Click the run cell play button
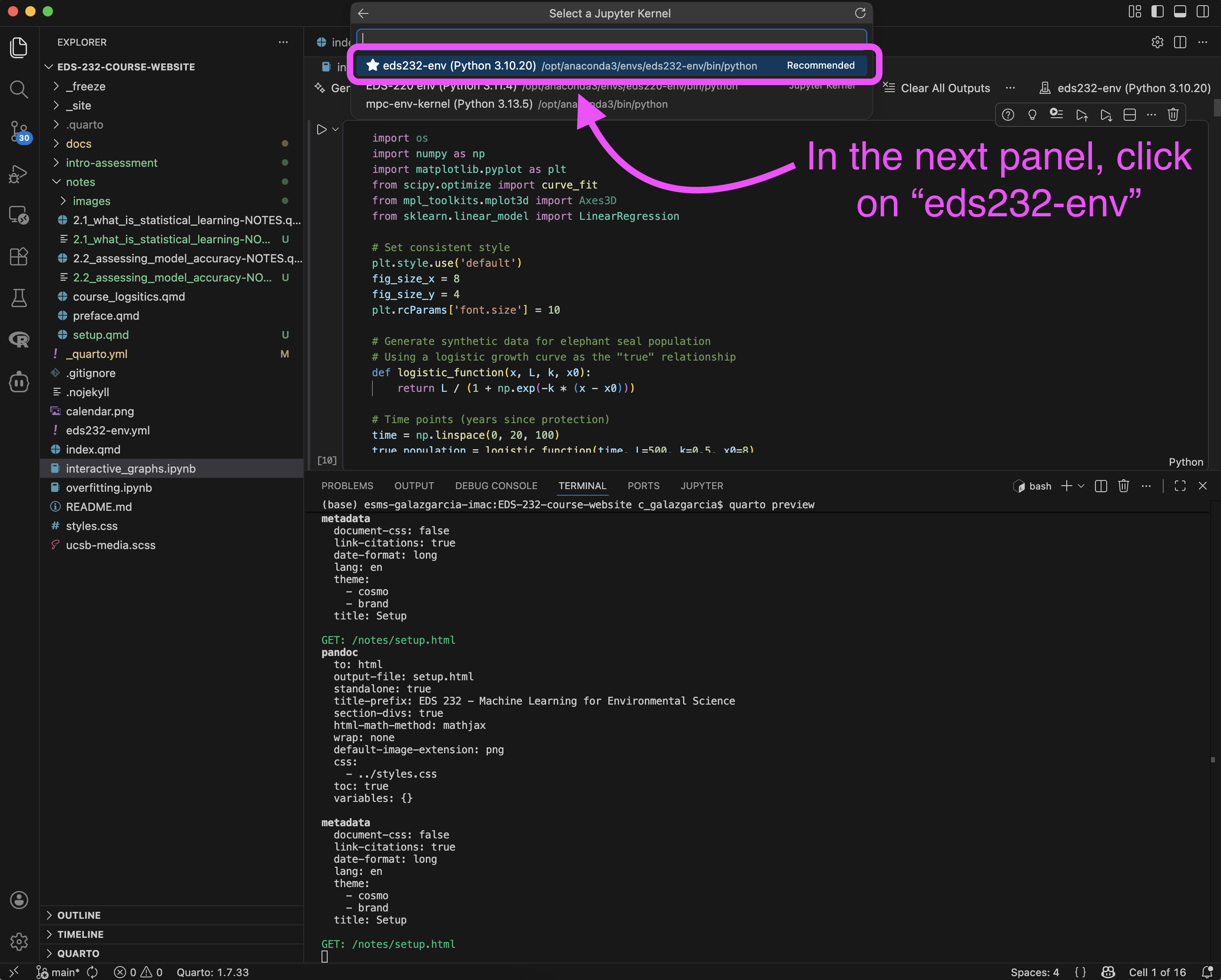Viewport: 1221px width, 980px height. point(321,129)
